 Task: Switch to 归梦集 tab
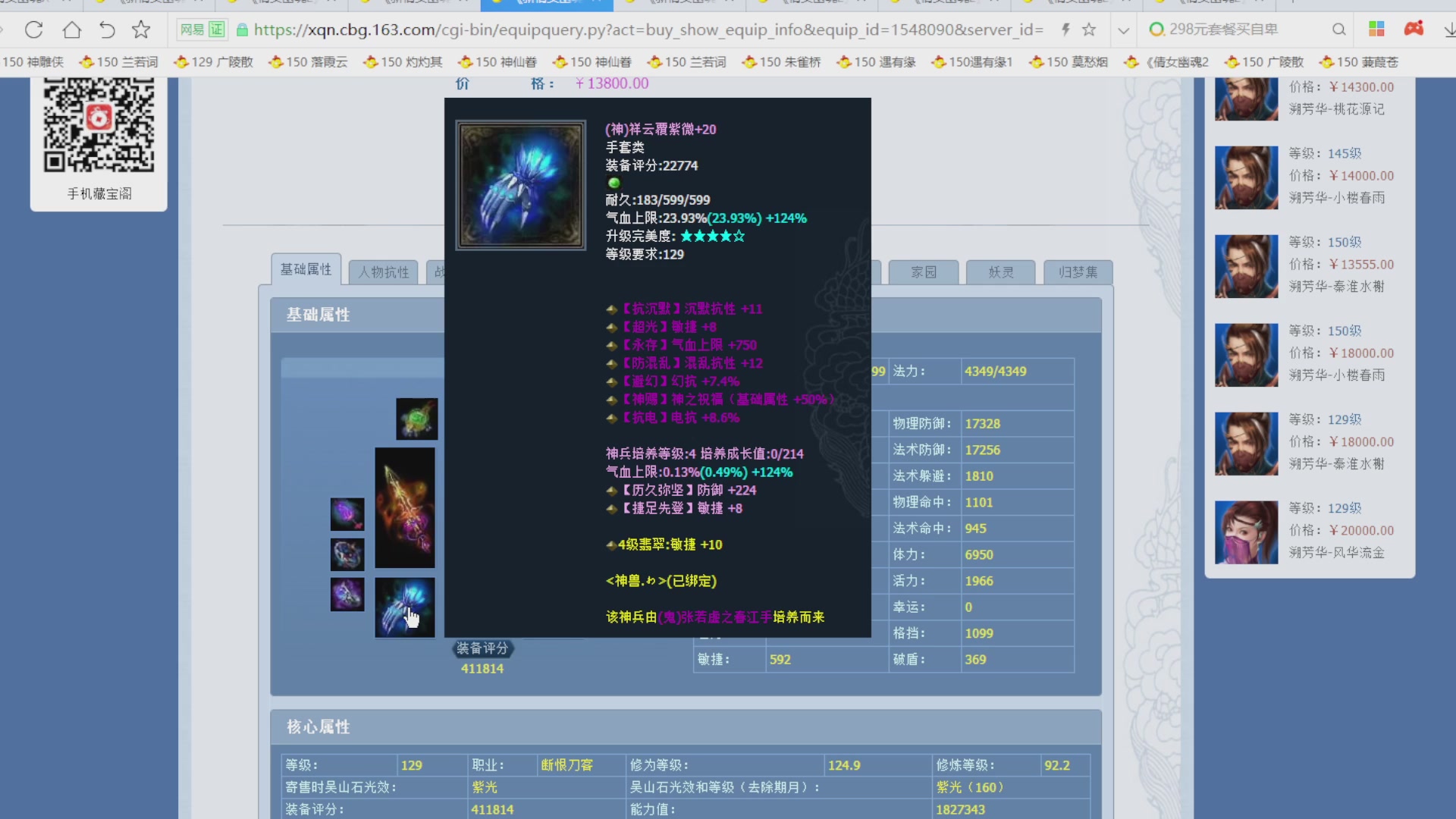1078,272
